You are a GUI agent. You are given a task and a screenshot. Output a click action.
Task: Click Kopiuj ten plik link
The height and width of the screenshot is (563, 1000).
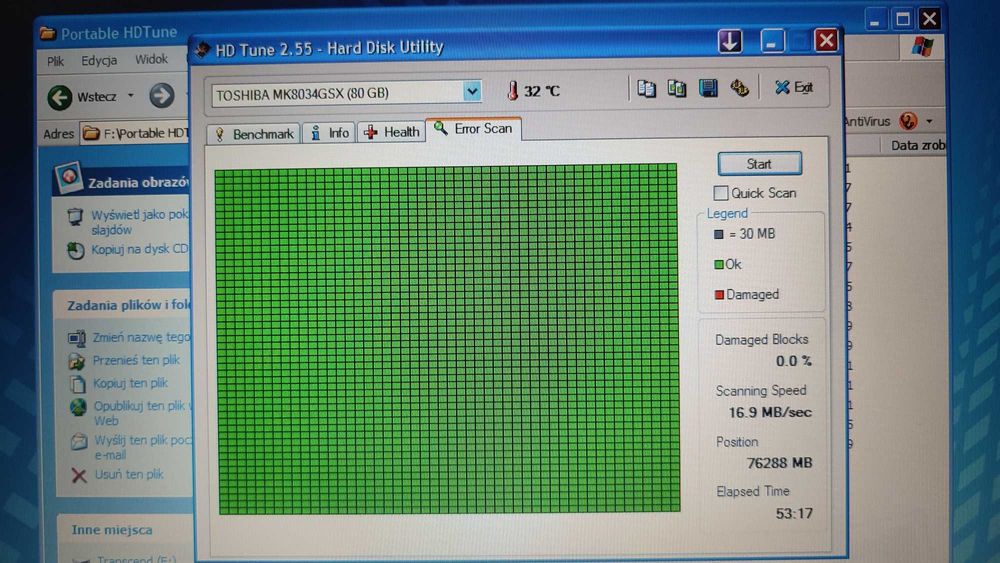(130, 383)
